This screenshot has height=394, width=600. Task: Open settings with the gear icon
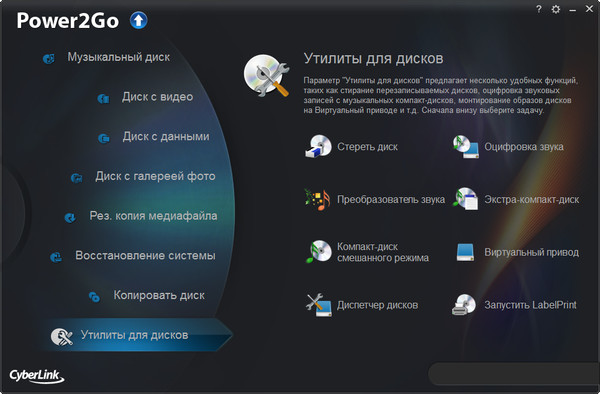[x=556, y=9]
